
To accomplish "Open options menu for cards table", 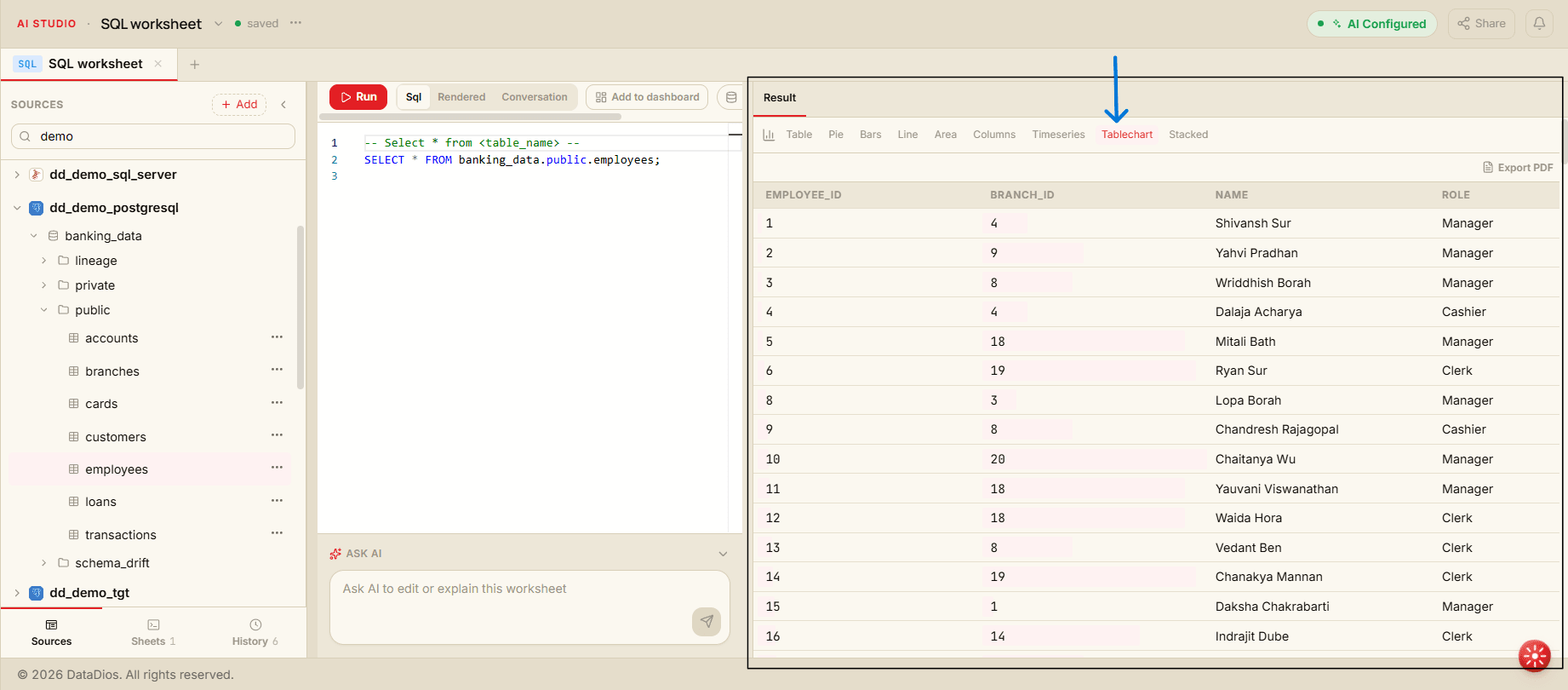I will tap(277, 402).
